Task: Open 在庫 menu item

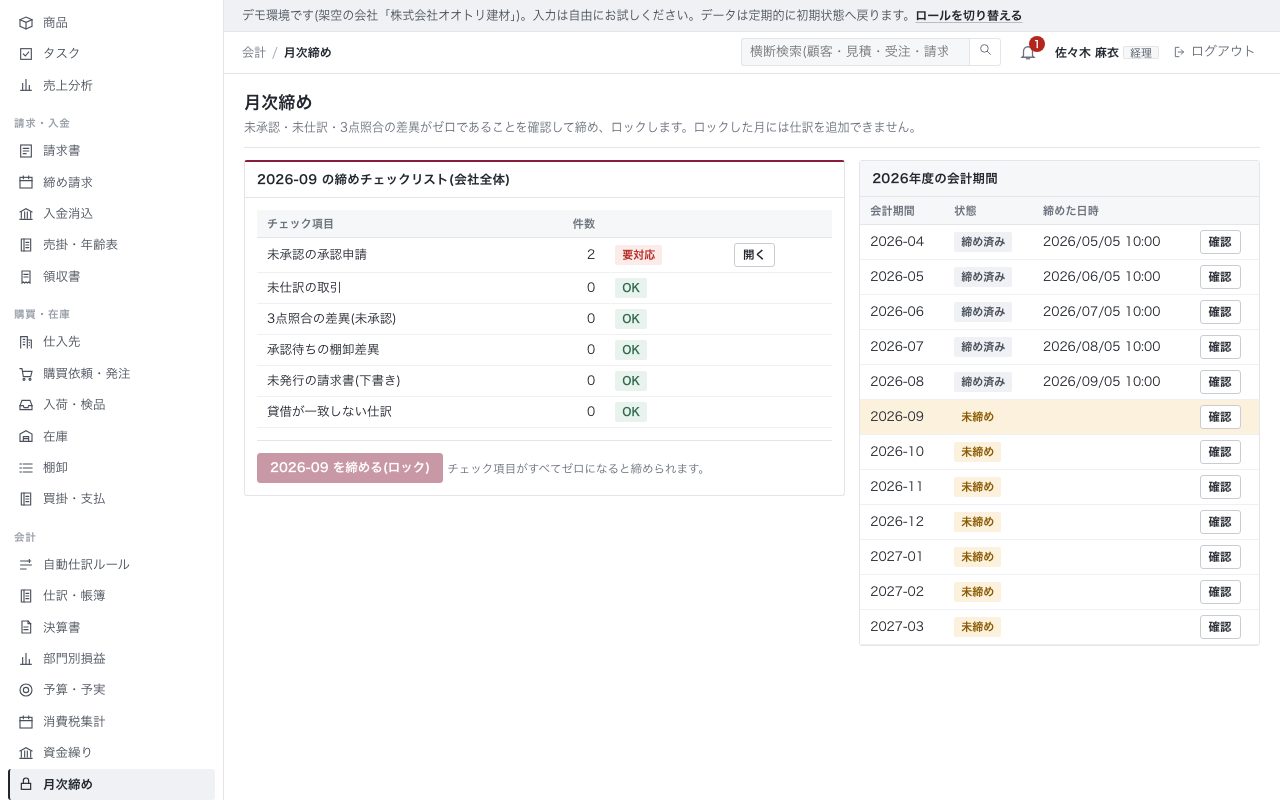Action: (x=111, y=436)
